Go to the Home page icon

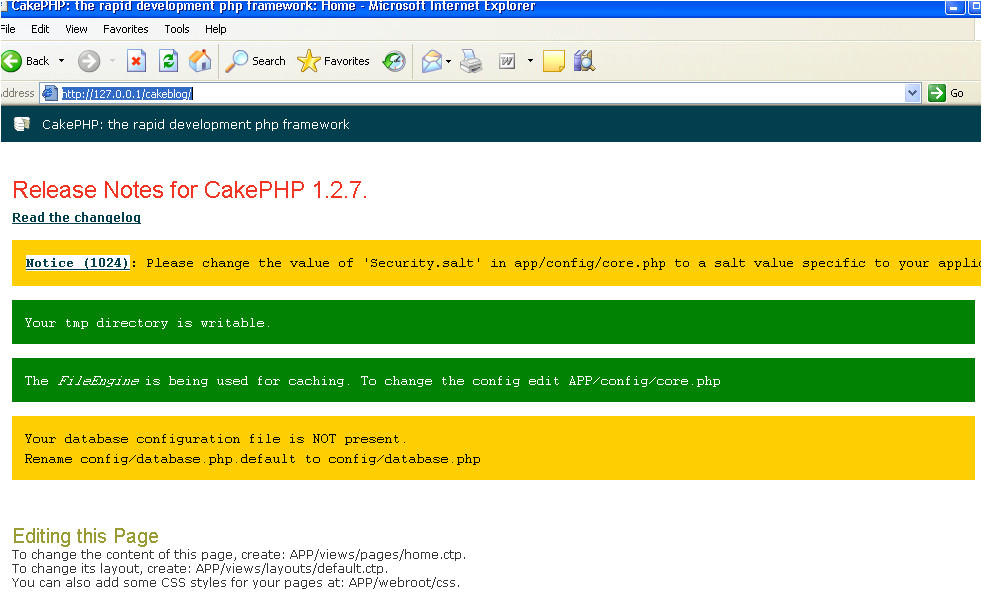200,61
